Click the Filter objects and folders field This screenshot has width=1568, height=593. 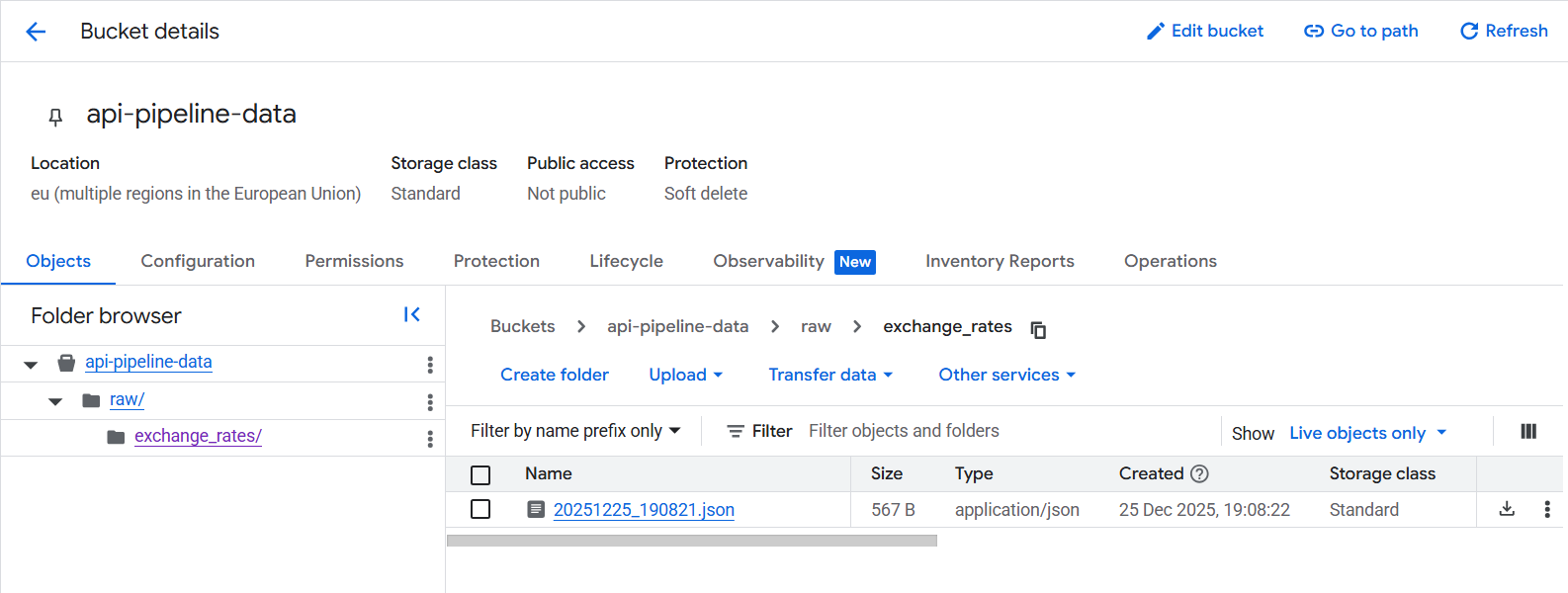(x=999, y=431)
